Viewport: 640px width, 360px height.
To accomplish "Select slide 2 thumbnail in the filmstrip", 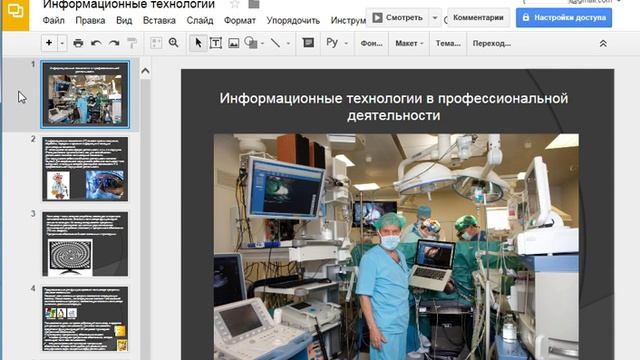I will pos(85,169).
